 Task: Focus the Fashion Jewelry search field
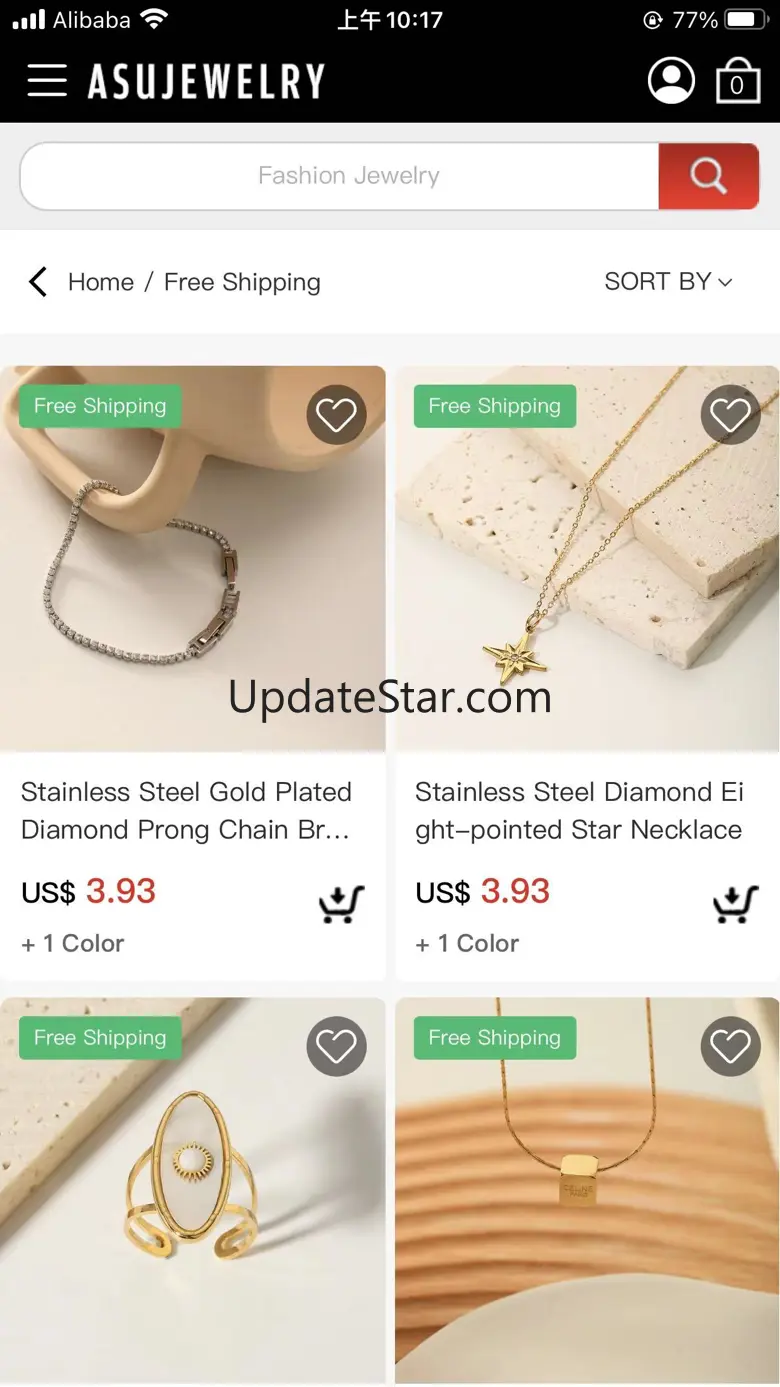tap(340, 176)
